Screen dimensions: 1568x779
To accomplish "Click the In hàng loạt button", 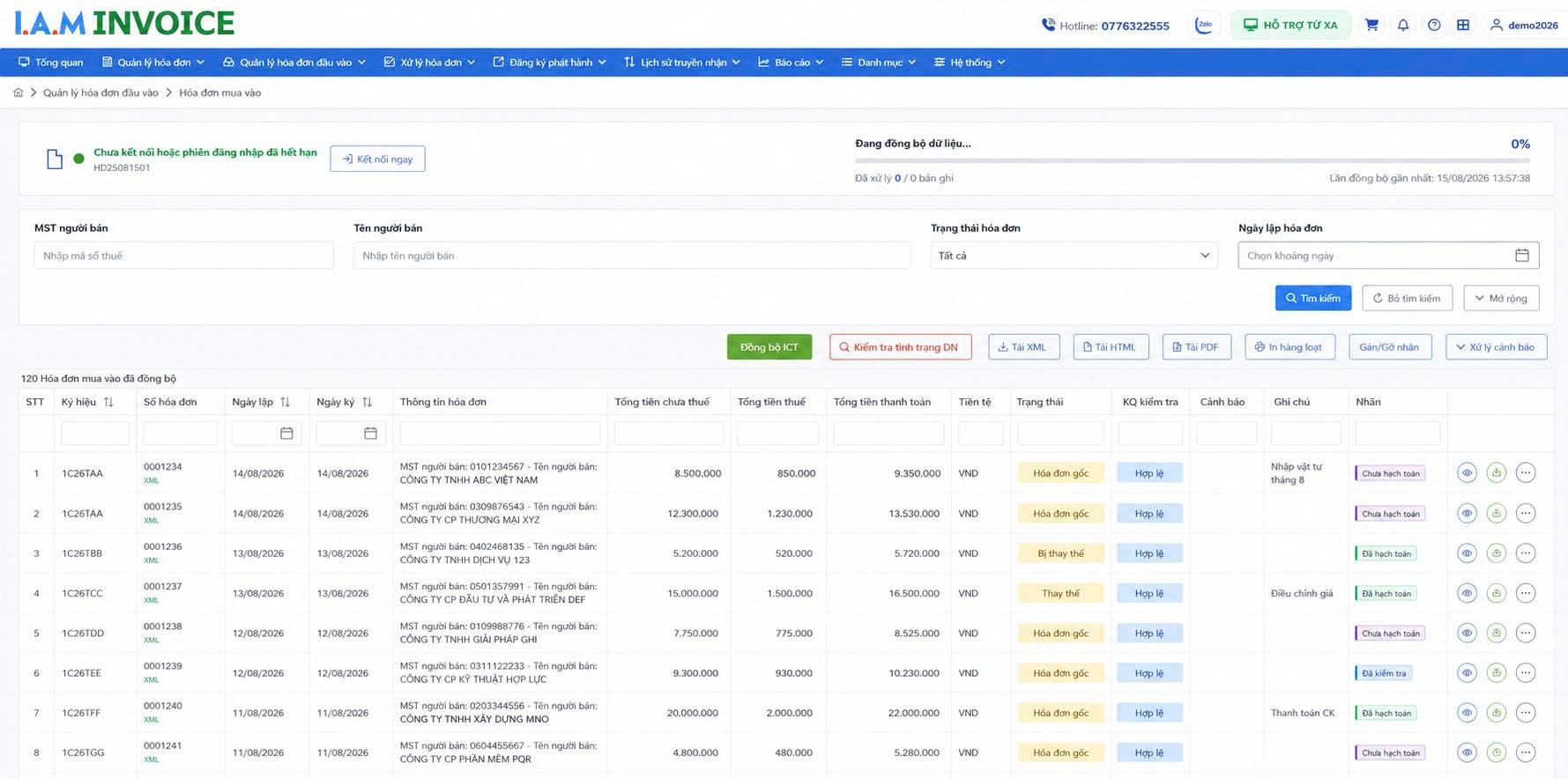I will pyautogui.click(x=1289, y=347).
